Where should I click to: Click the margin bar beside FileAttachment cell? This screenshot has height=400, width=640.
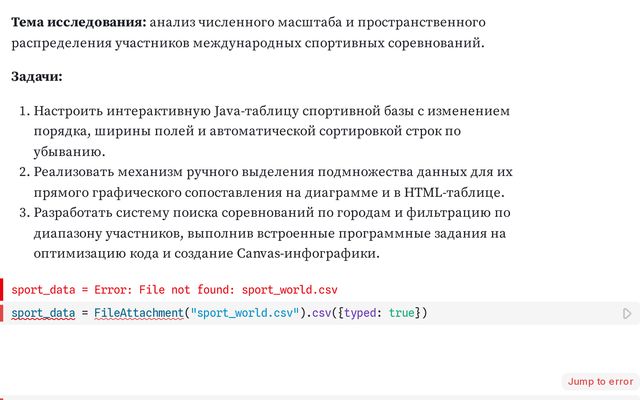click(2, 313)
